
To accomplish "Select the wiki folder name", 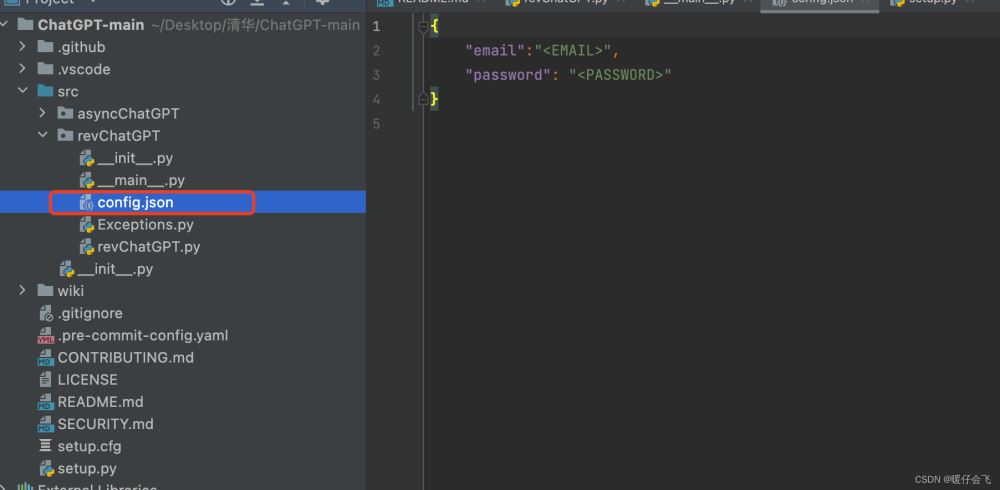I will (x=70, y=291).
